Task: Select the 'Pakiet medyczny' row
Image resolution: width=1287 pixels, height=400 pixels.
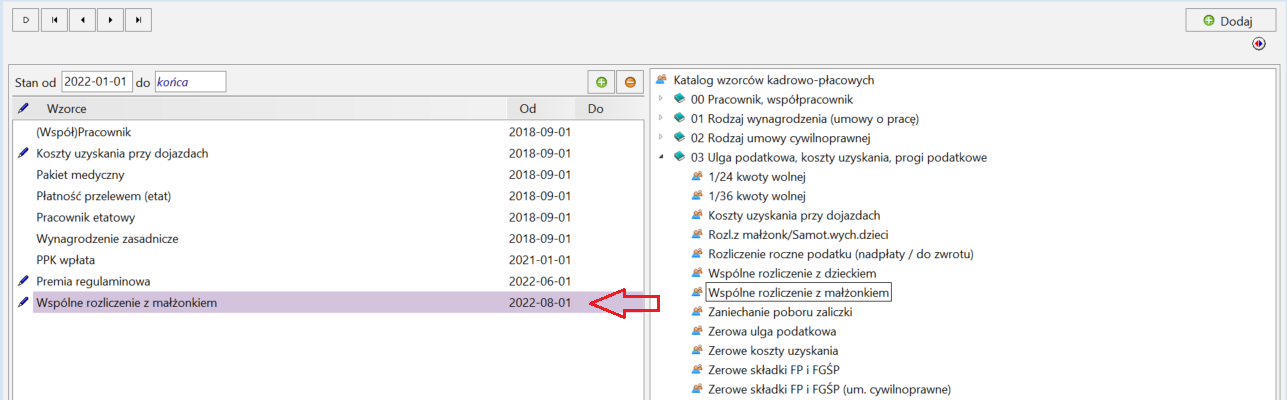Action: 338,174
